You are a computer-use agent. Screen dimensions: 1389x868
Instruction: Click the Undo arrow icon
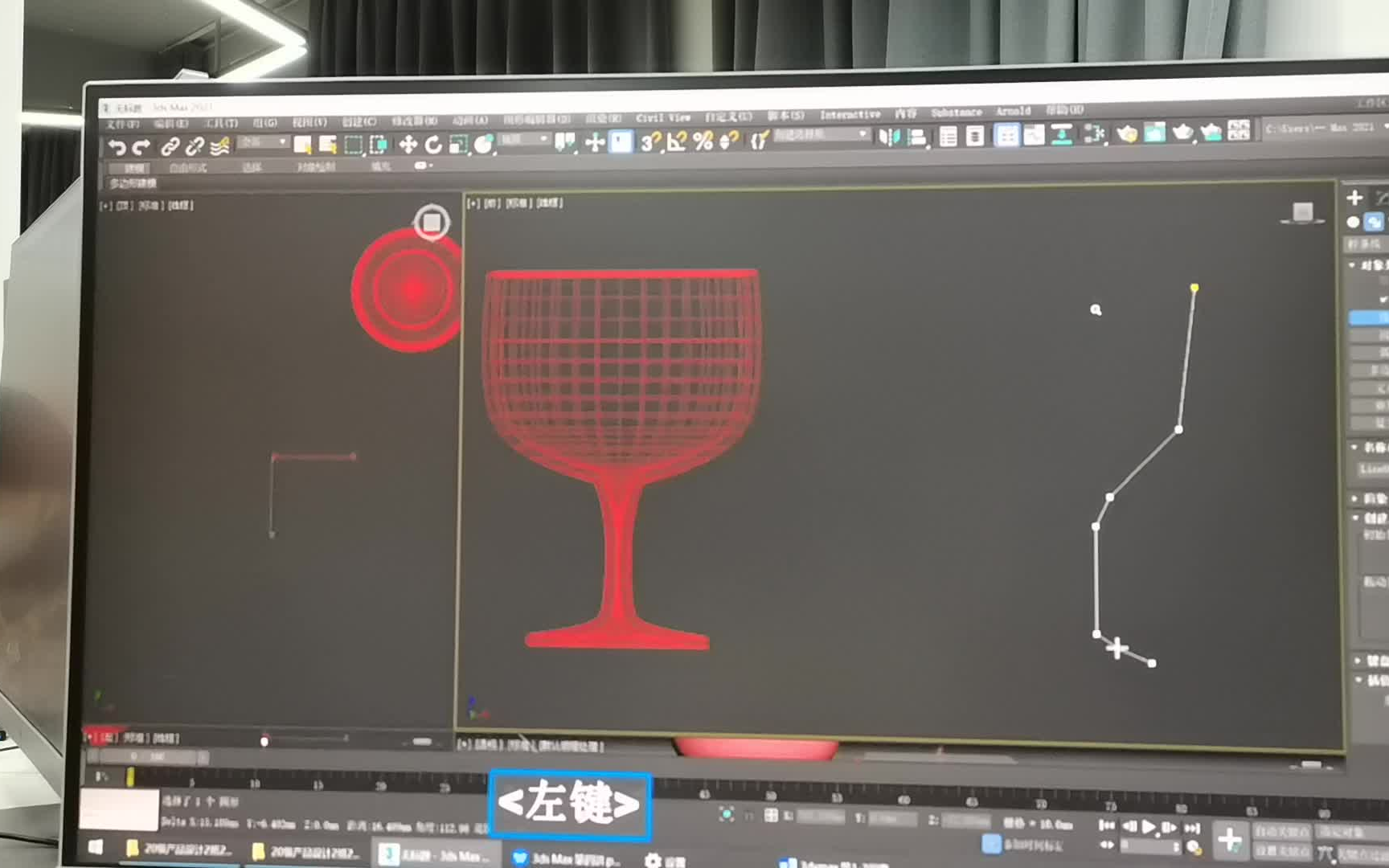[117, 147]
